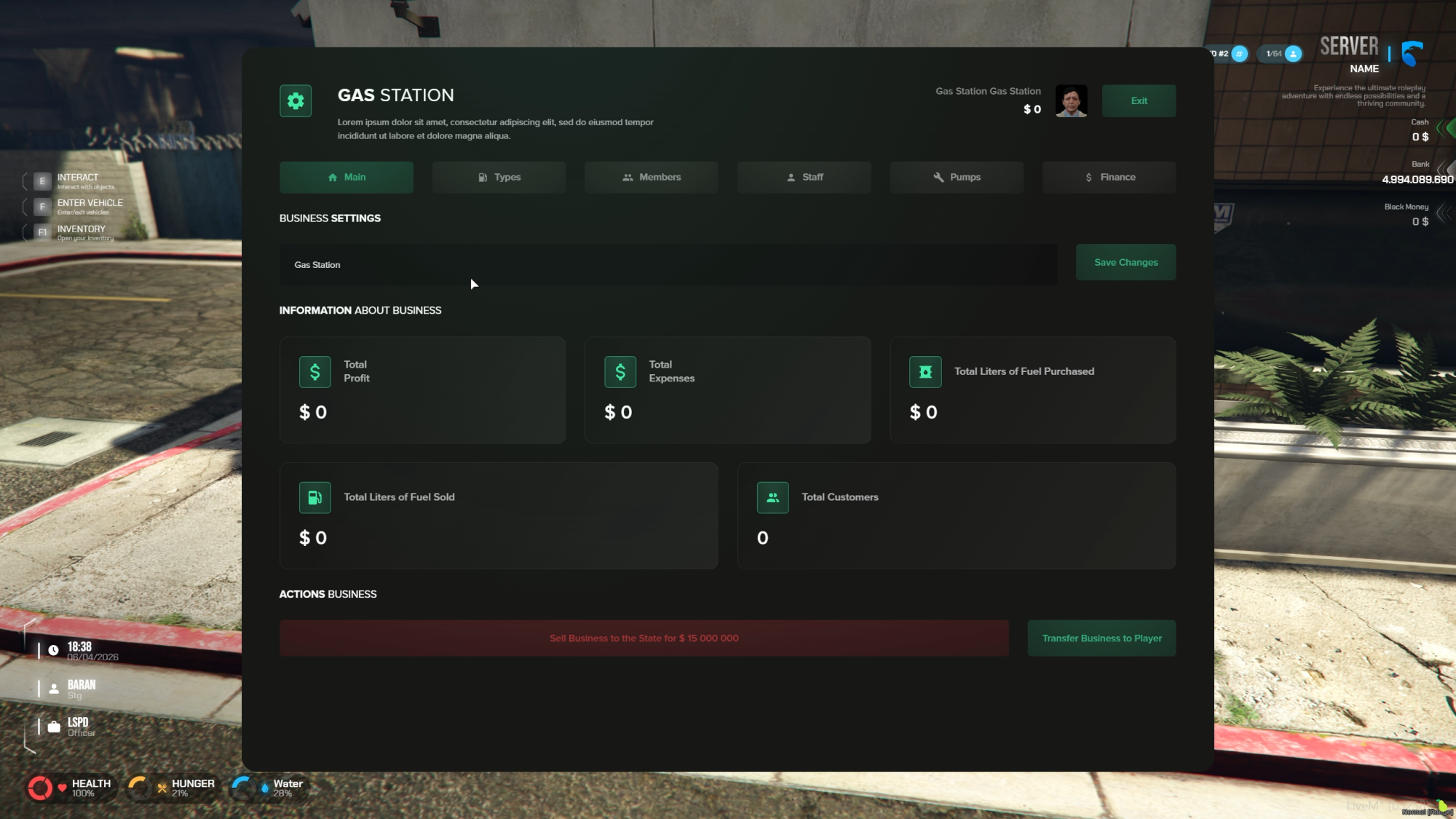Click the Total Expenses dollar icon

pos(620,372)
